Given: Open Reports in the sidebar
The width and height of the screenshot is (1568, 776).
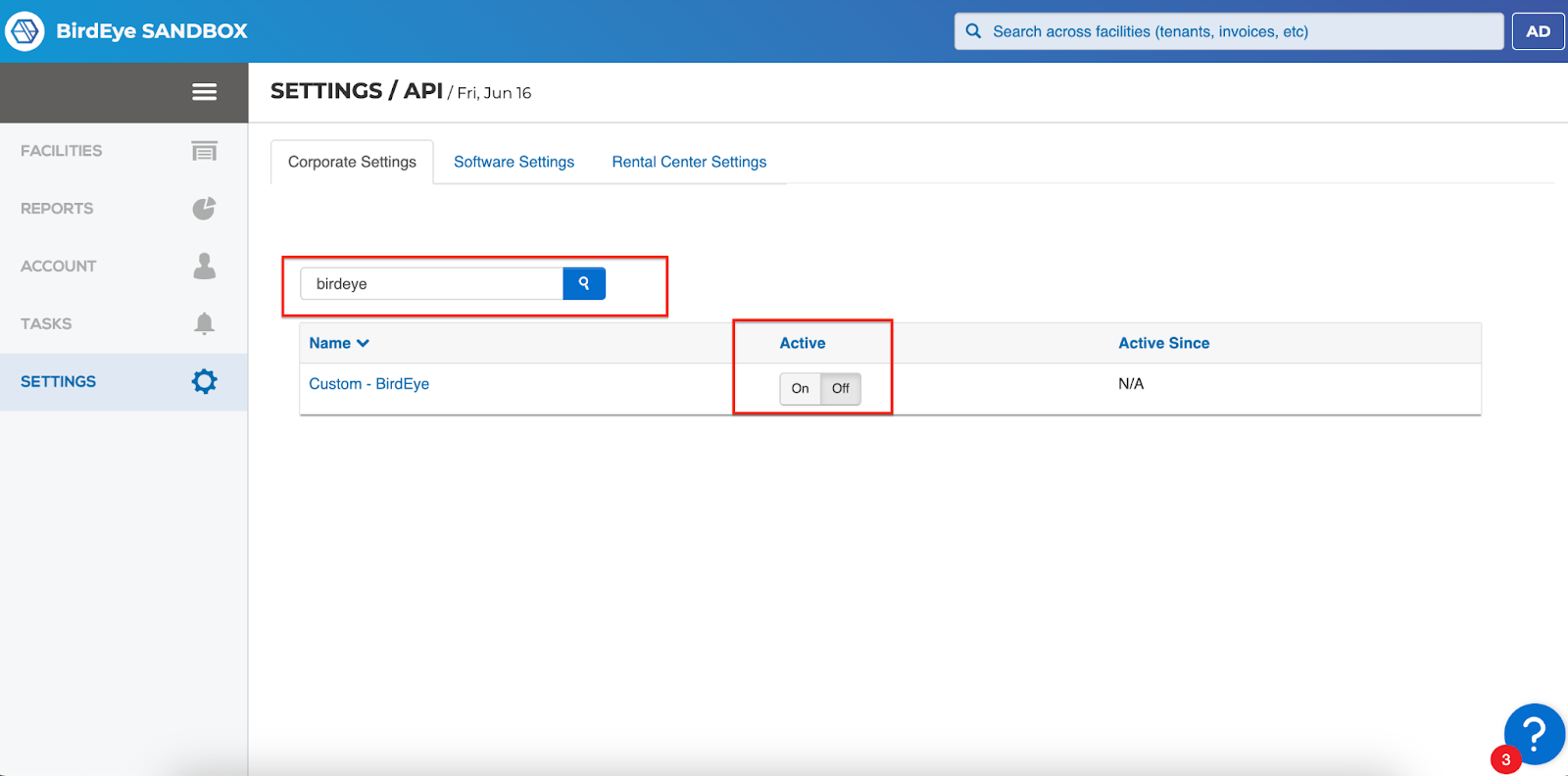Looking at the screenshot, I should 123,209.
